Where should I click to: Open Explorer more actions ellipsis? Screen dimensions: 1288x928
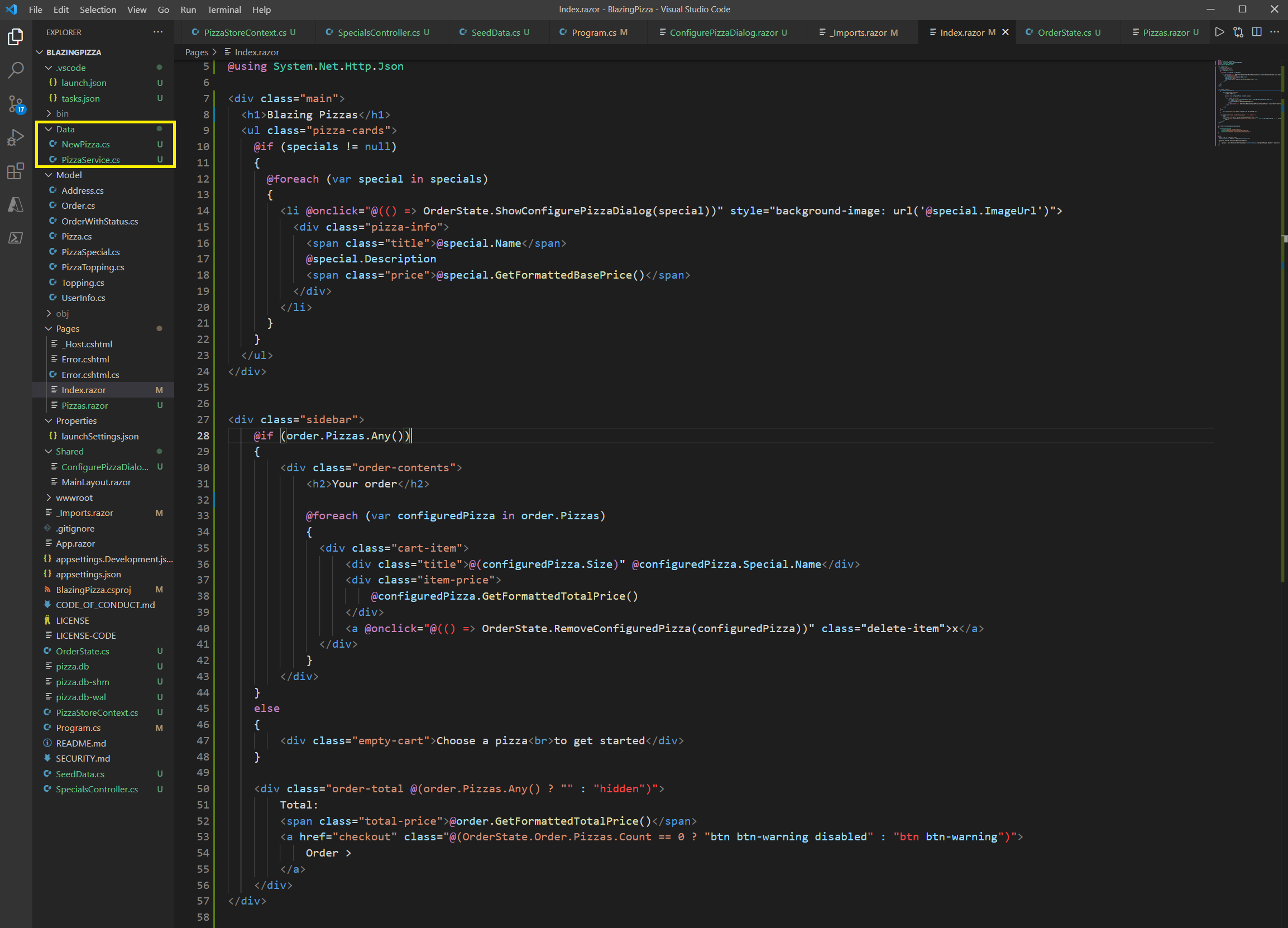tap(158, 32)
